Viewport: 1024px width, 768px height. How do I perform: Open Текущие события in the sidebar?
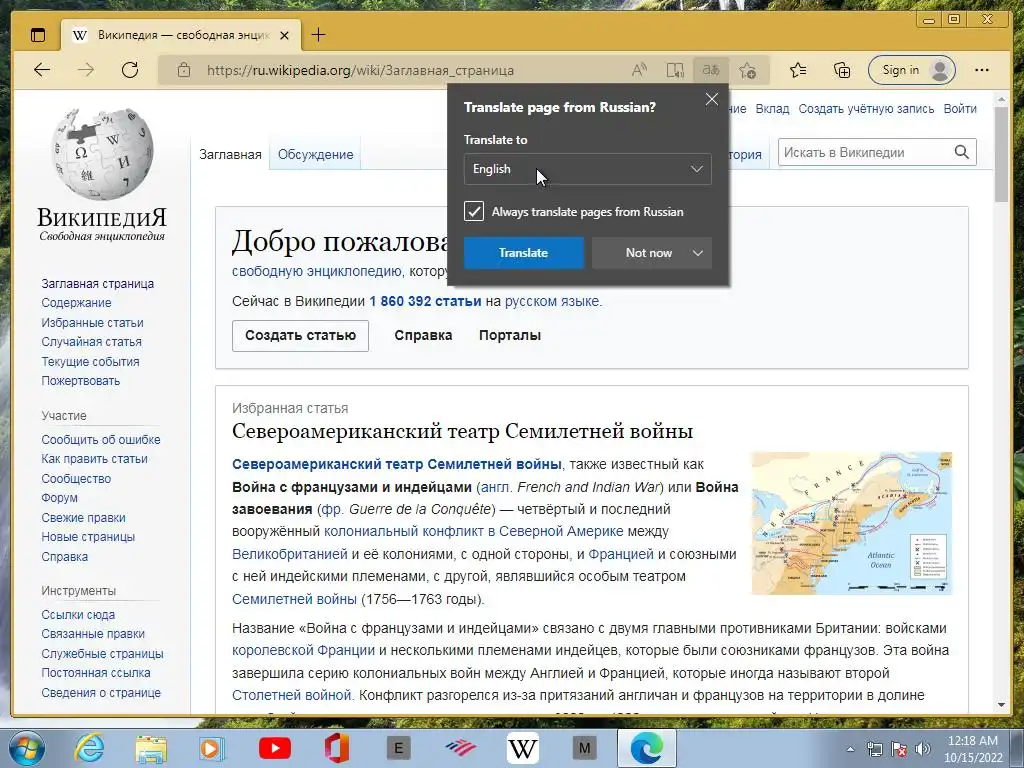coord(90,361)
